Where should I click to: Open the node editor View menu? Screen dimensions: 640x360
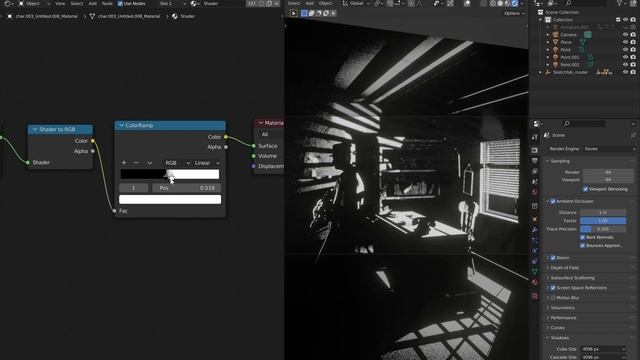60,3
